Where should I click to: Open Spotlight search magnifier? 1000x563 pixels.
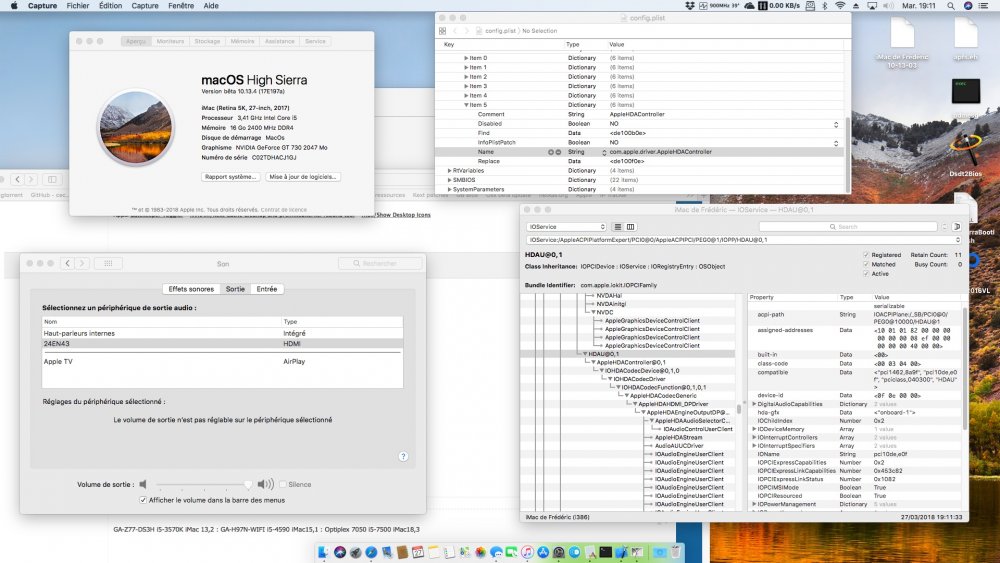click(x=951, y=6)
